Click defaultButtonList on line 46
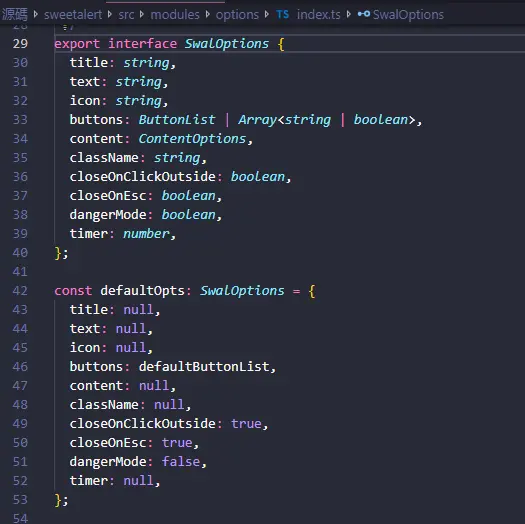 (x=204, y=367)
